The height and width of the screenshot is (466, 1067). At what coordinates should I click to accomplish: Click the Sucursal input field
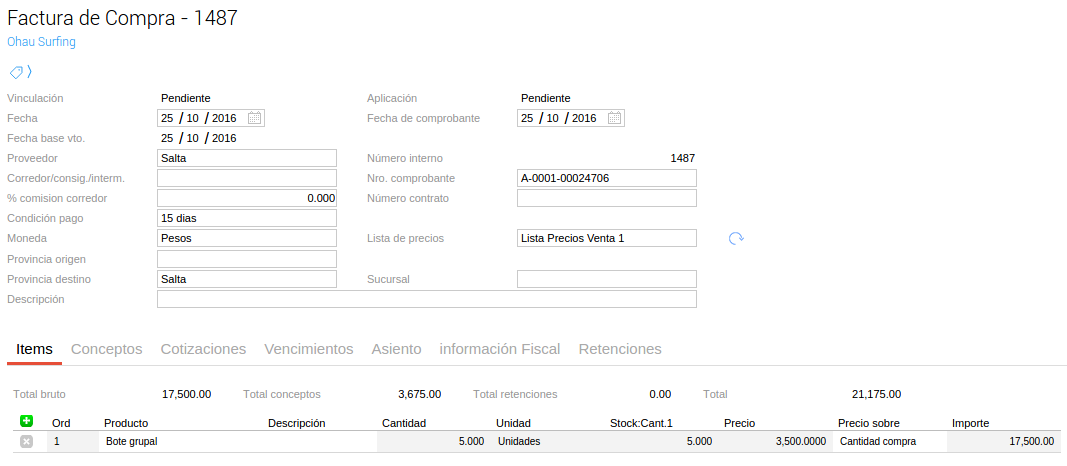tap(606, 279)
